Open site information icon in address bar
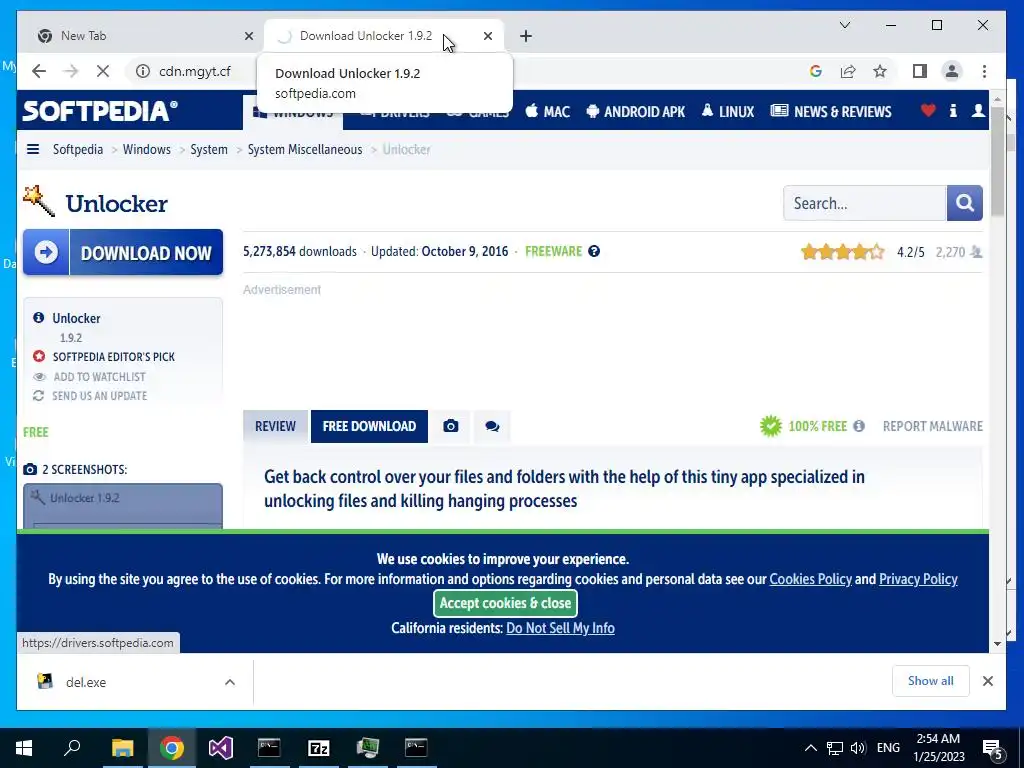Viewport: 1024px width, 768px height. click(142, 71)
